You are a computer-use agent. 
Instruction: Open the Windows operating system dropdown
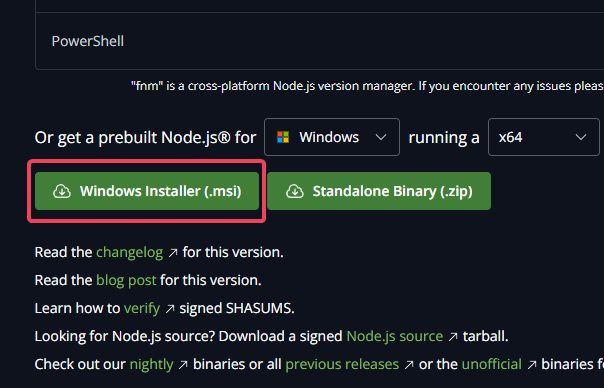(x=332, y=137)
